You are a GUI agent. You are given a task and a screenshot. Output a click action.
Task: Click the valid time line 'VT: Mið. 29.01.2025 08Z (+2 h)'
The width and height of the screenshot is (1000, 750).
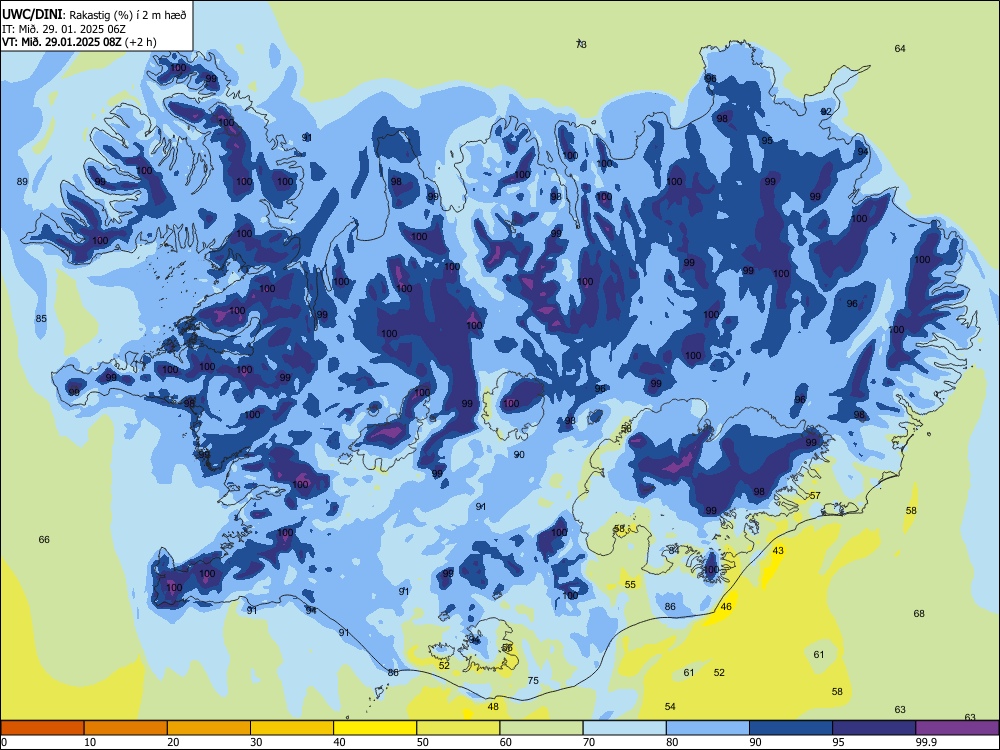[x=79, y=42]
